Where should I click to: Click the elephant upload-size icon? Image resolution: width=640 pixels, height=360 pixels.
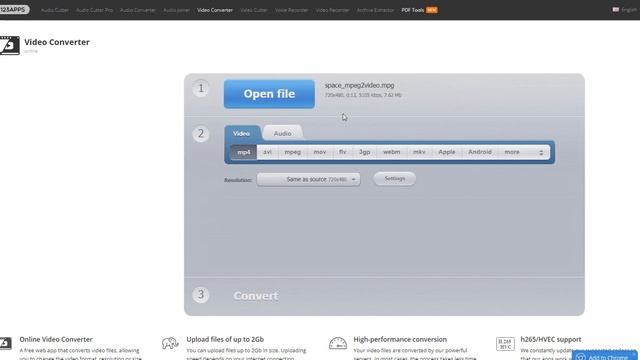(x=170, y=343)
